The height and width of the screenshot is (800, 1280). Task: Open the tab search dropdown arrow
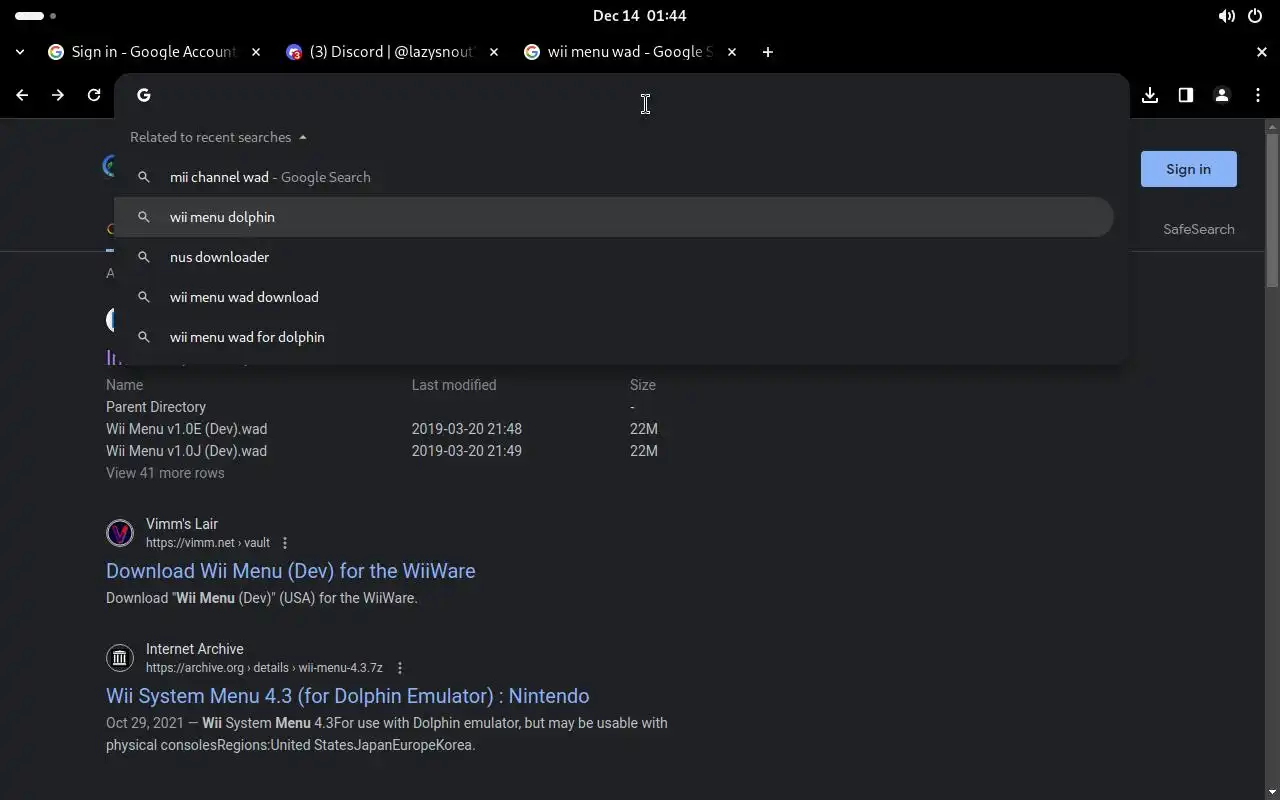point(20,52)
